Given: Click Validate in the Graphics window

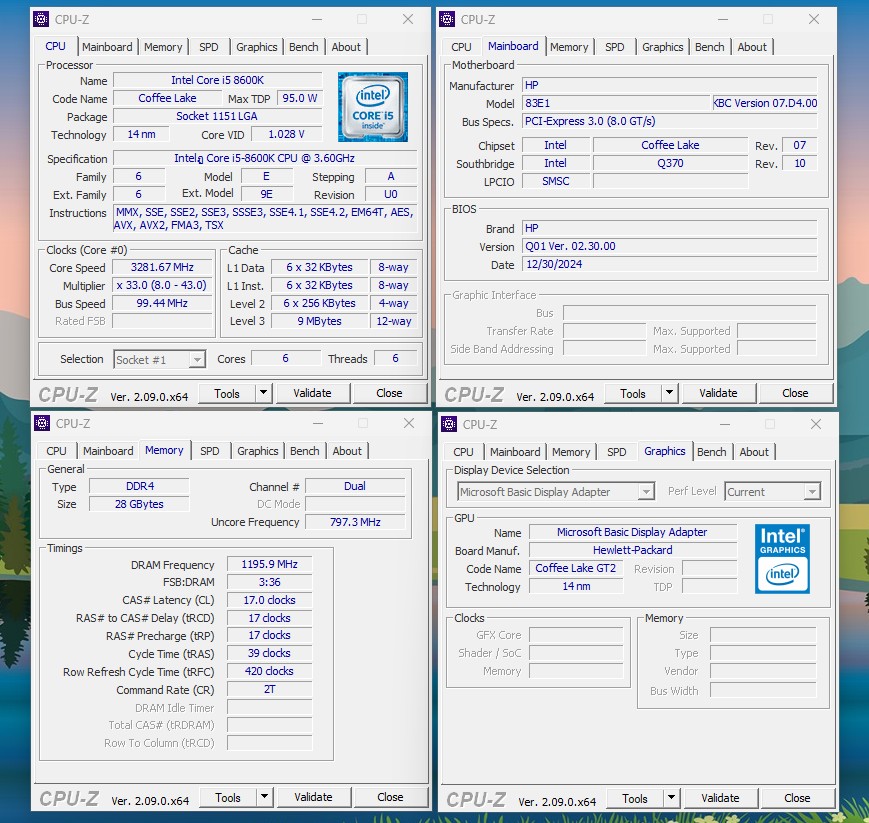Looking at the screenshot, I should [720, 798].
